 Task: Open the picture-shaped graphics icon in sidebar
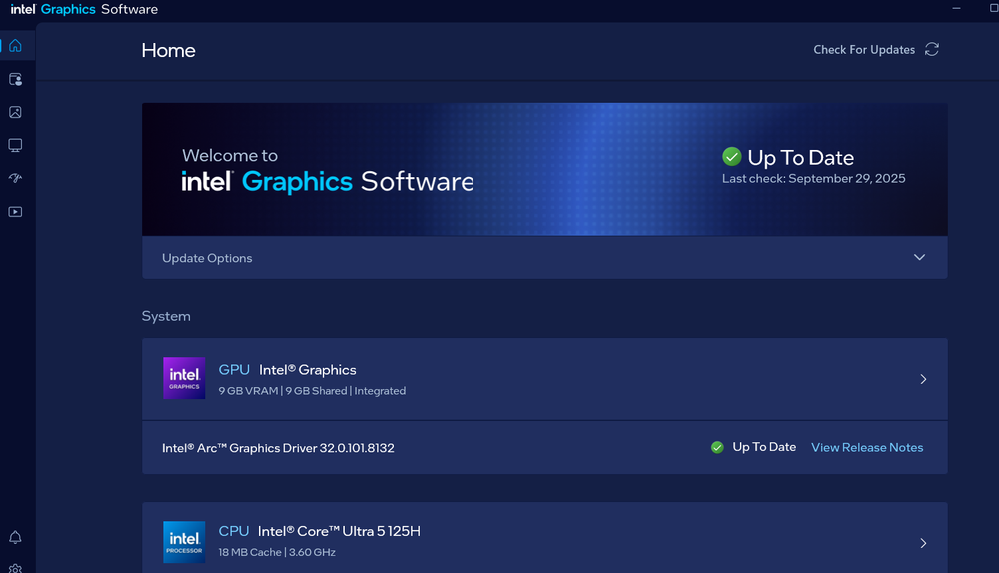click(x=15, y=112)
